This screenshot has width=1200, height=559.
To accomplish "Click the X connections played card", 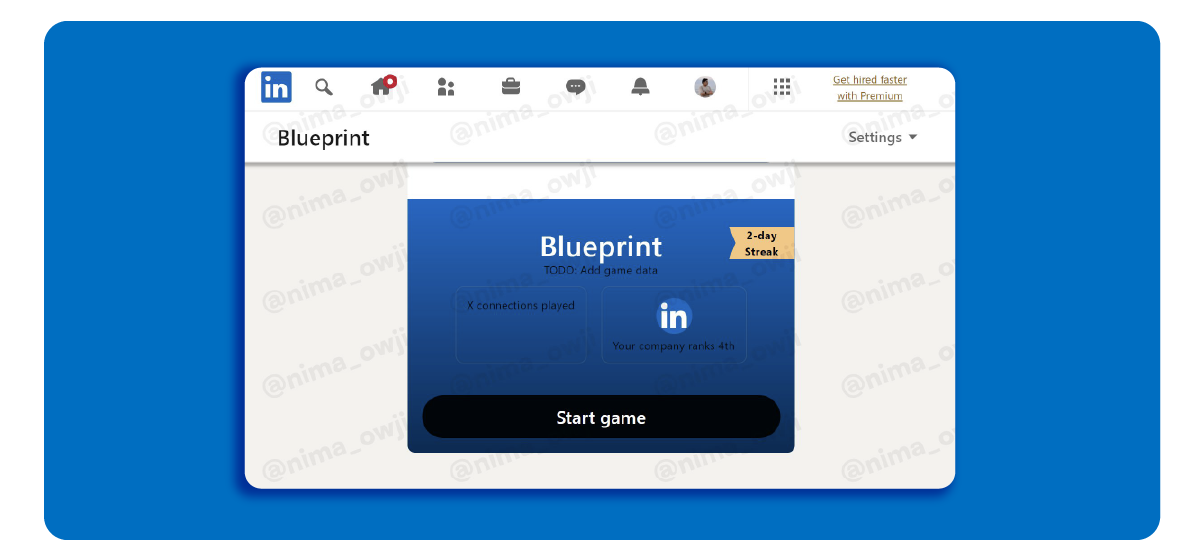I will click(521, 325).
